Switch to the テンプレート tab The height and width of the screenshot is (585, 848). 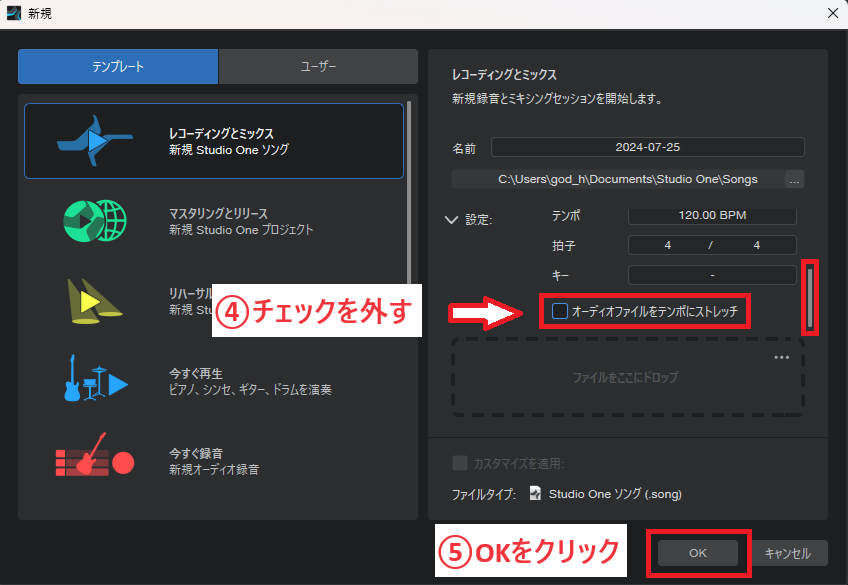pos(117,66)
